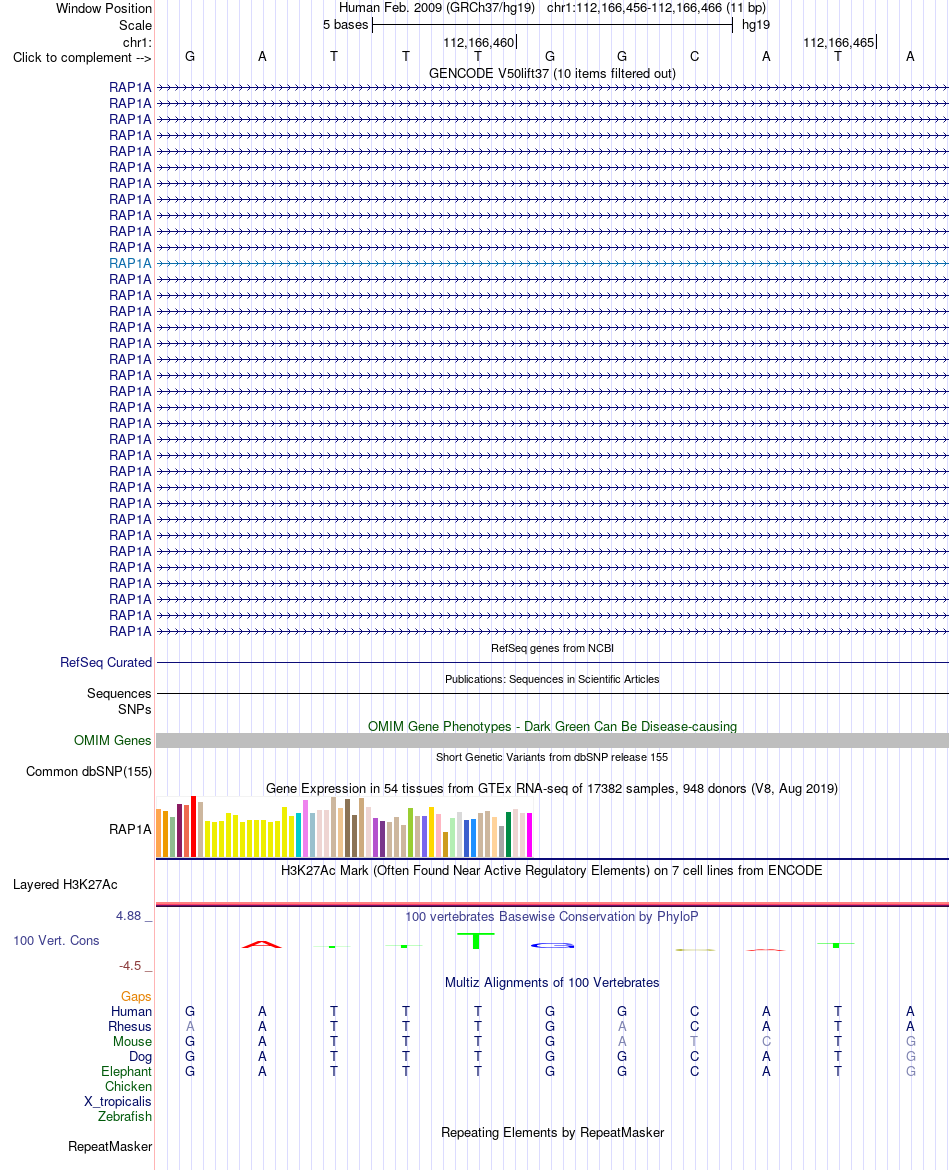Select the Gaps label in Multiz alignment
This screenshot has height=1170, width=950.
point(136,997)
